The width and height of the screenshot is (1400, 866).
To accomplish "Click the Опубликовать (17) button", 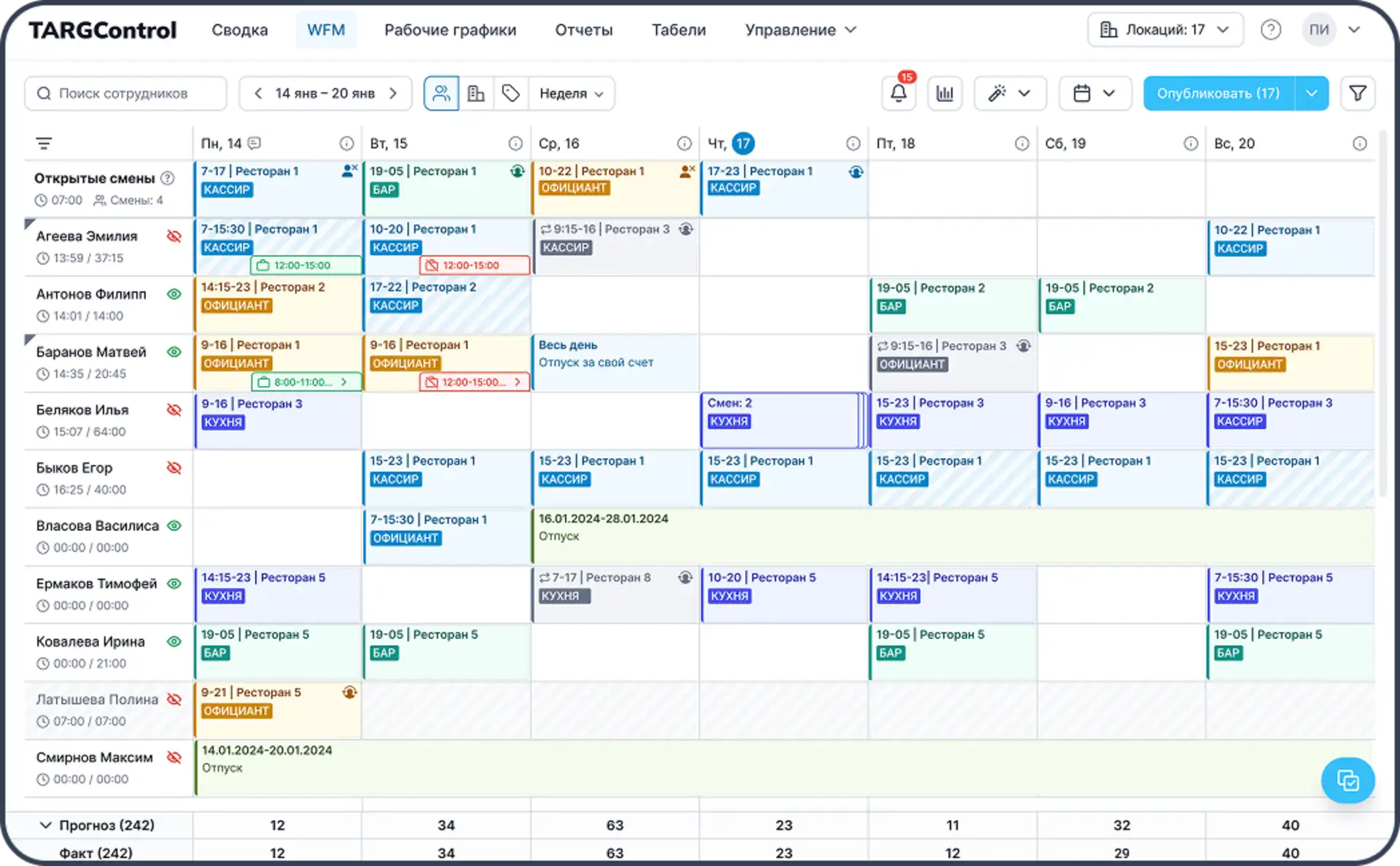I will coord(1218,93).
